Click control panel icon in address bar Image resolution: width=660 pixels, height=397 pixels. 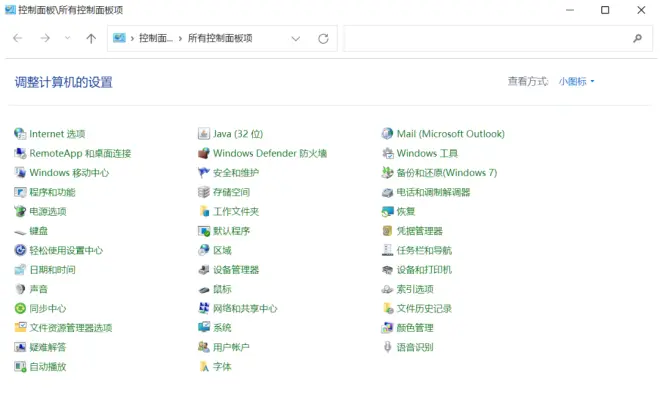click(120, 38)
